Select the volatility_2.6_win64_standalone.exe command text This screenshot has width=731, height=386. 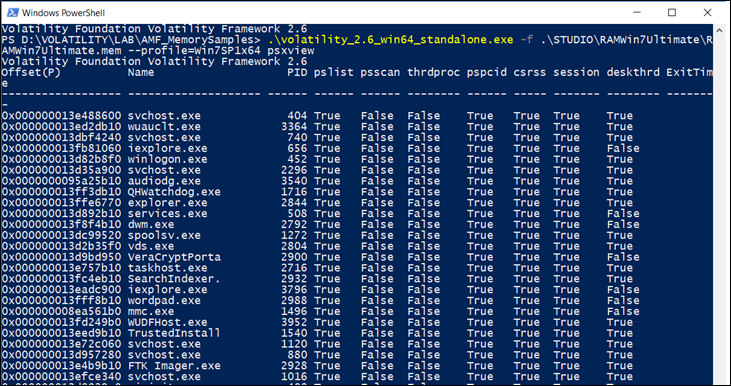click(x=390, y=40)
